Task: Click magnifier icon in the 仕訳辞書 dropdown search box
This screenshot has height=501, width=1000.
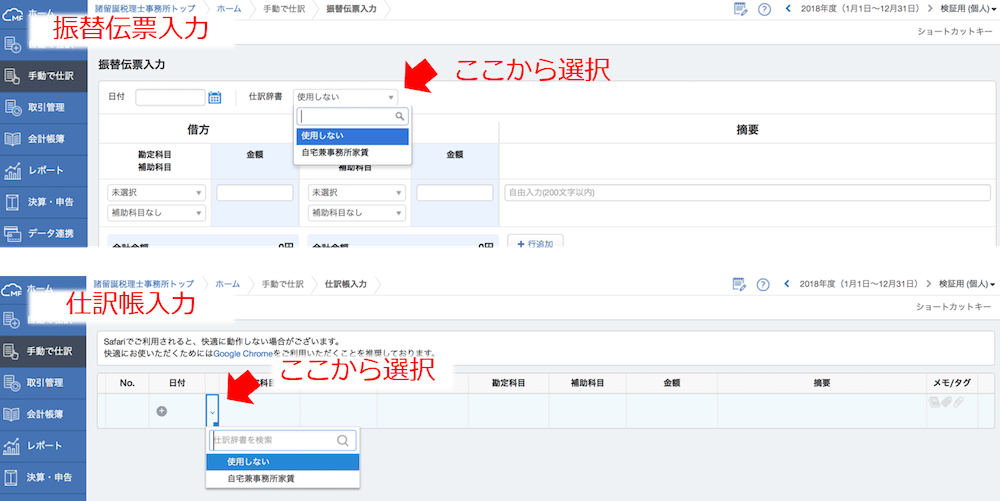Action: pyautogui.click(x=400, y=116)
